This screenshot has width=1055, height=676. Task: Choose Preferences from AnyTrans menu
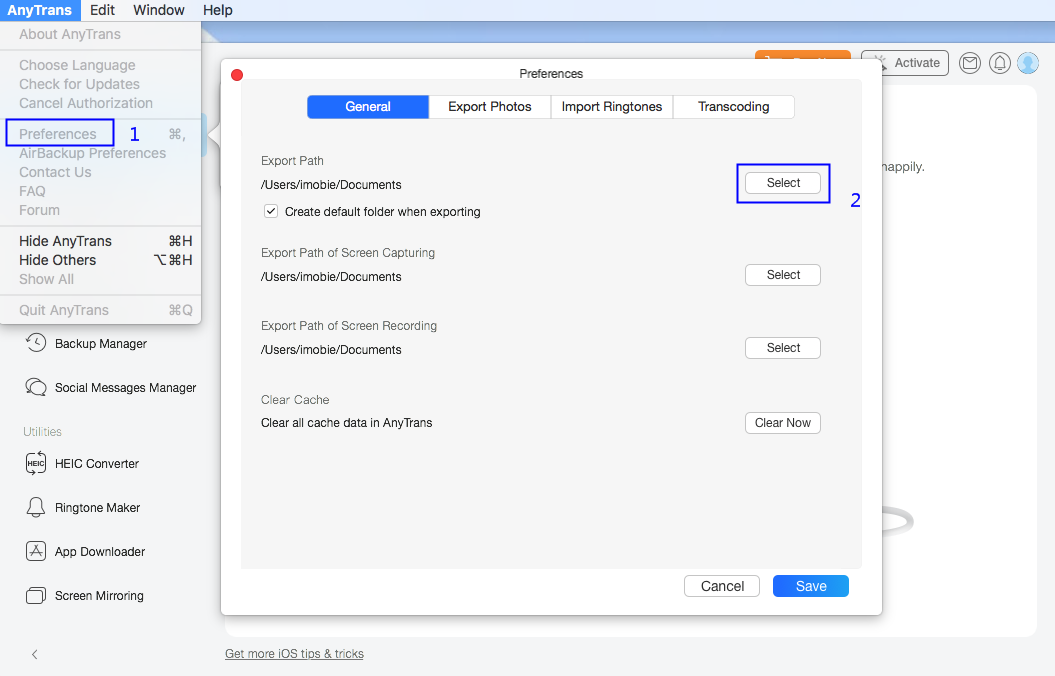[100, 134]
